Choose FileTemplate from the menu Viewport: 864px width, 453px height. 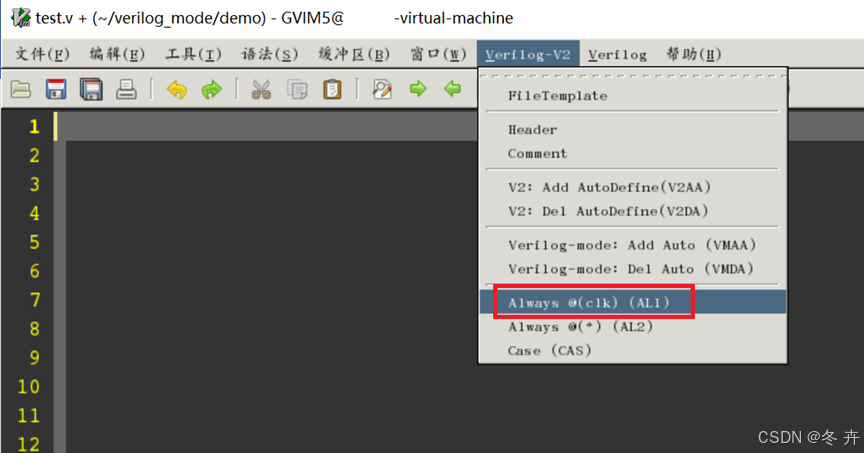(x=633, y=96)
